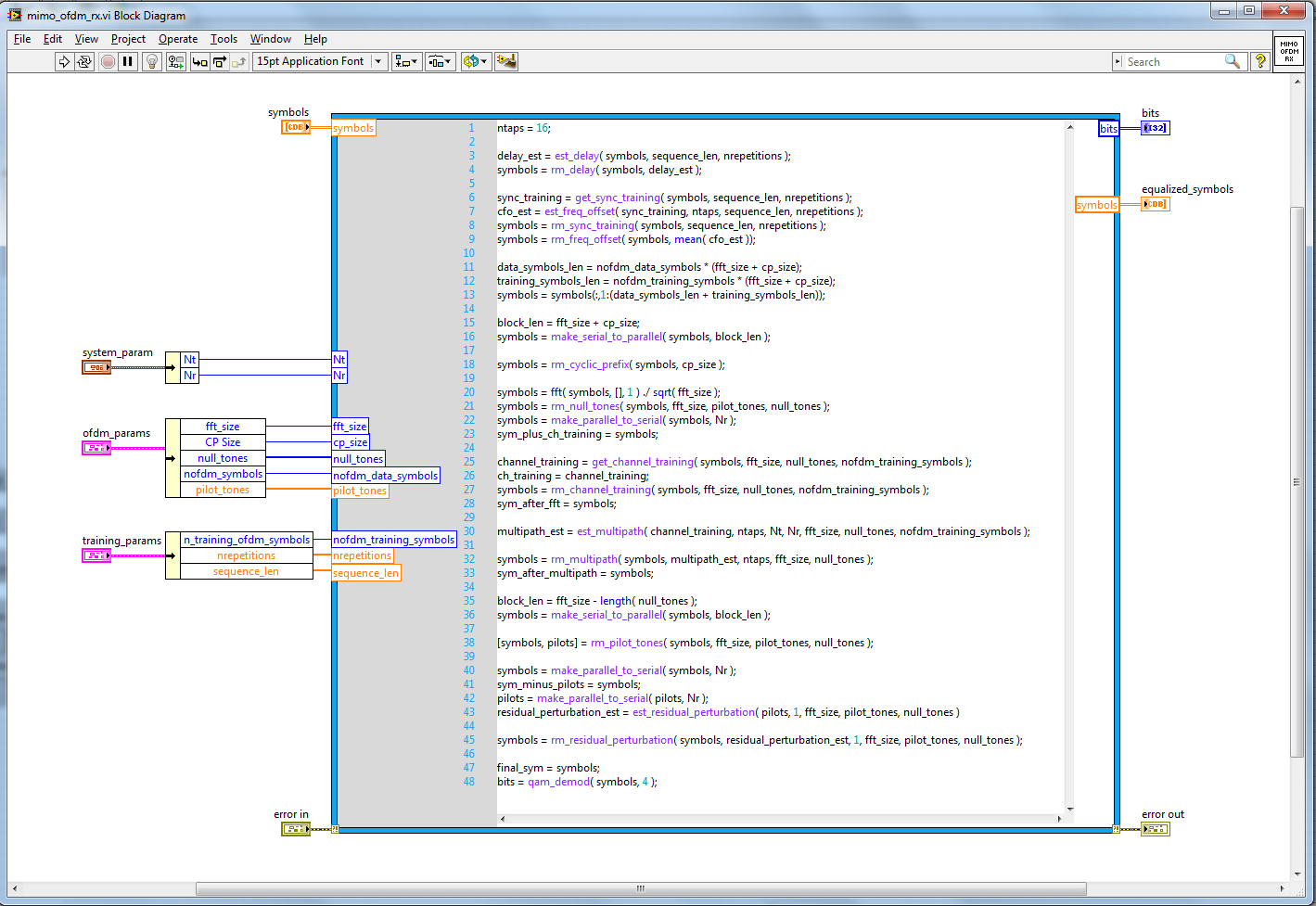Click the window scroll down arrow
Viewport: 1316px width, 906px height.
pyautogui.click(x=1298, y=874)
